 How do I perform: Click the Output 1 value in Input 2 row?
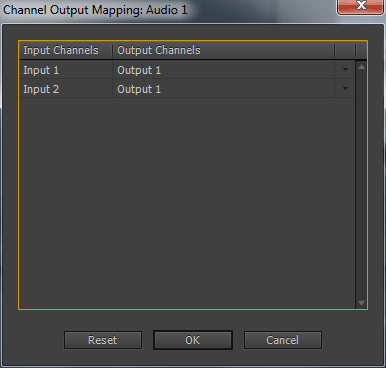tap(139, 89)
